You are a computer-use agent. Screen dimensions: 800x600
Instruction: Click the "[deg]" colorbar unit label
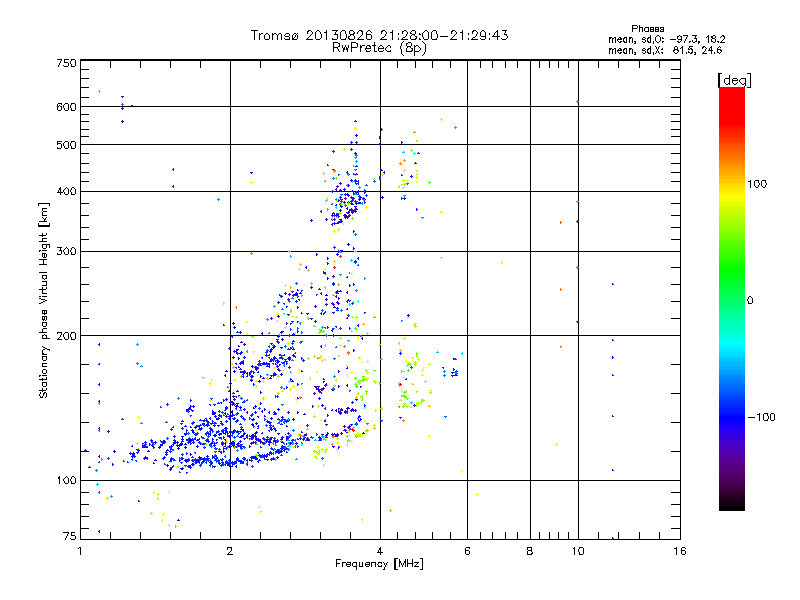click(734, 80)
